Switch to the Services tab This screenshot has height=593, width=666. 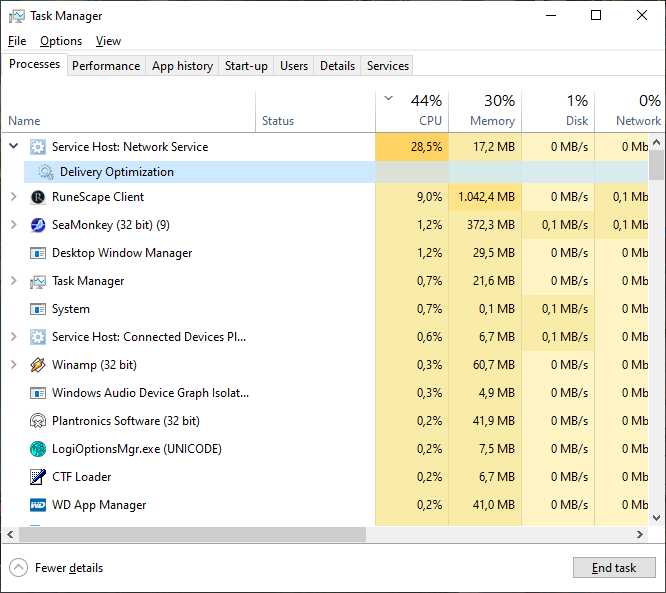pos(388,66)
